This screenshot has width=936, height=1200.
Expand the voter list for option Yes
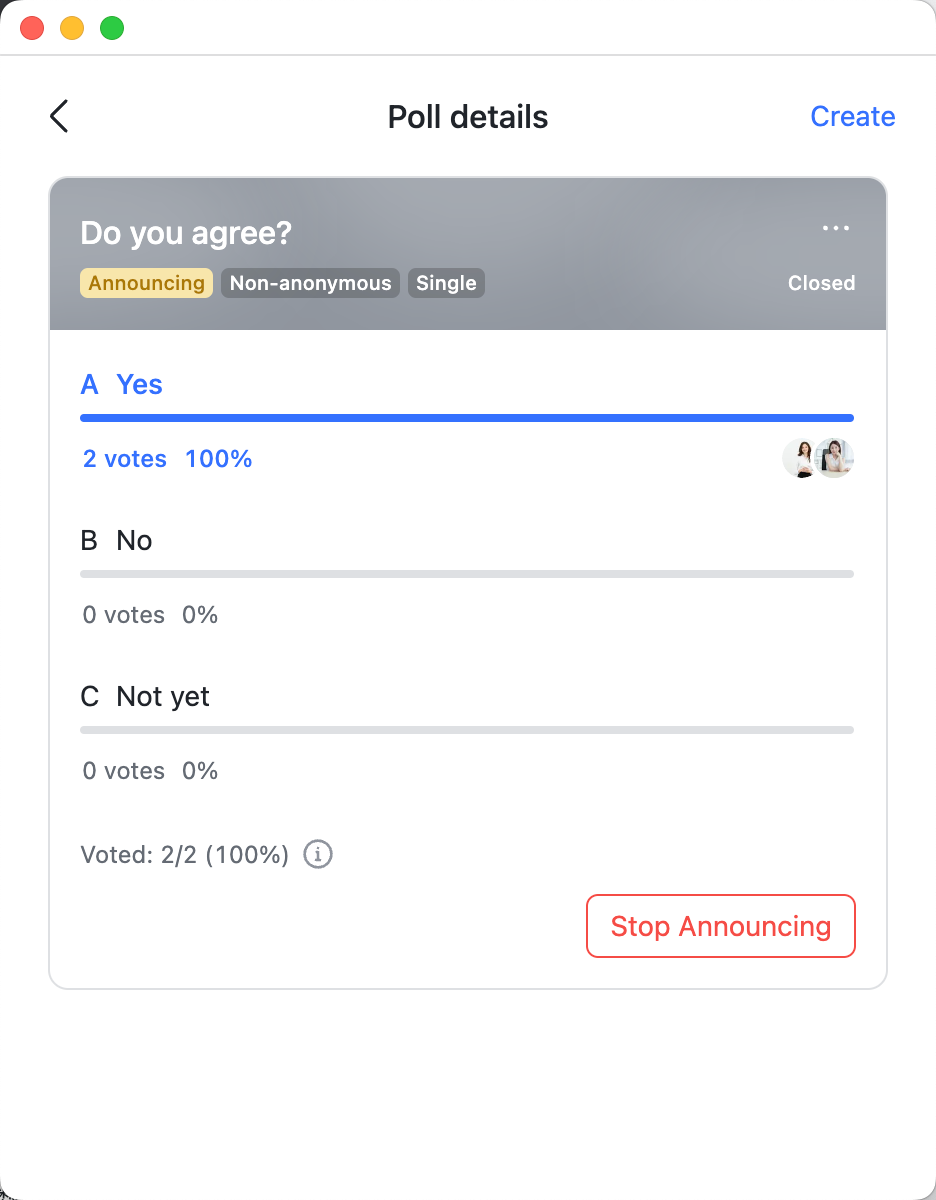[818, 458]
